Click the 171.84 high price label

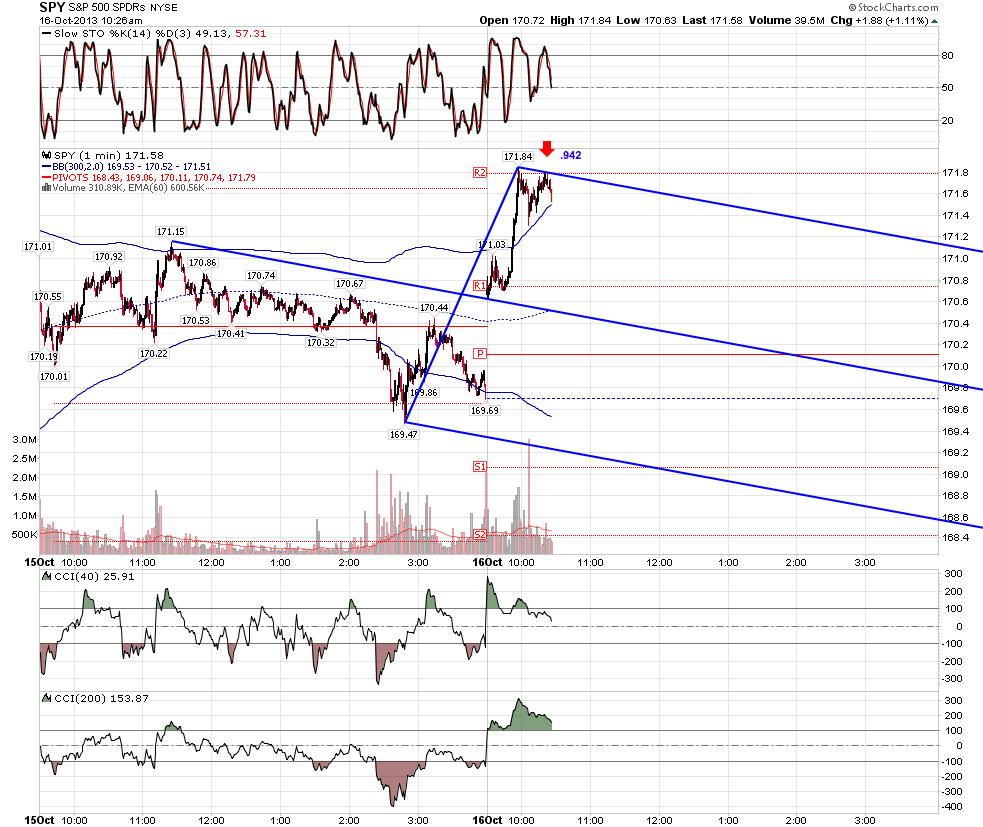coord(518,157)
